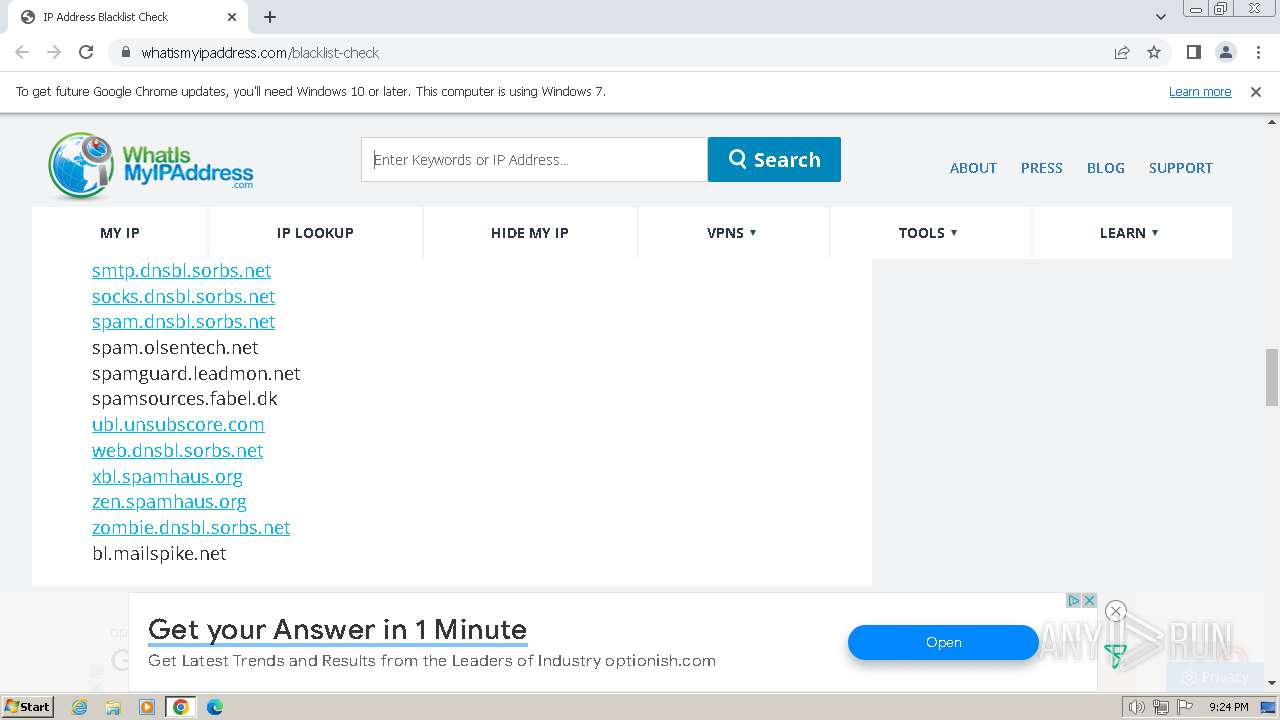Open a new tab with plus icon
1280x720 pixels.
[270, 17]
